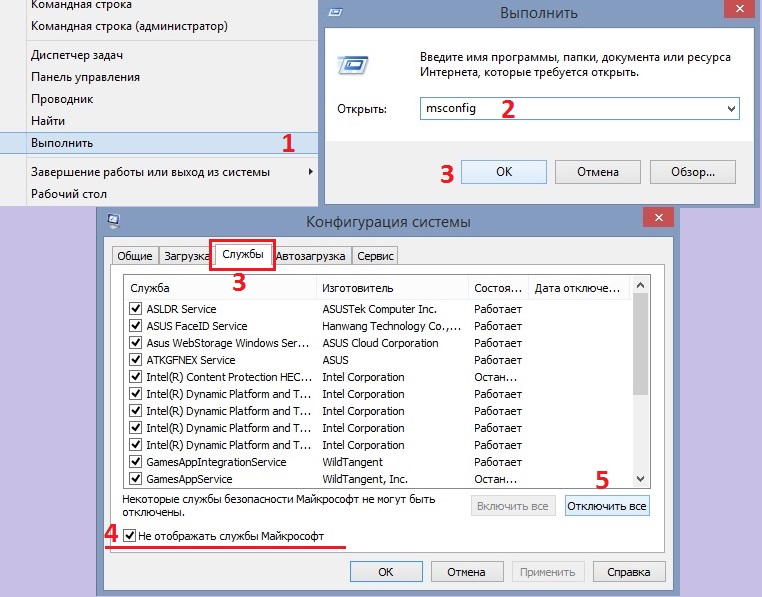Screen dimensions: 762x597
Task: Select the 'ASUSTek Computer Inc.' manufacturer cell
Action: (x=380, y=309)
